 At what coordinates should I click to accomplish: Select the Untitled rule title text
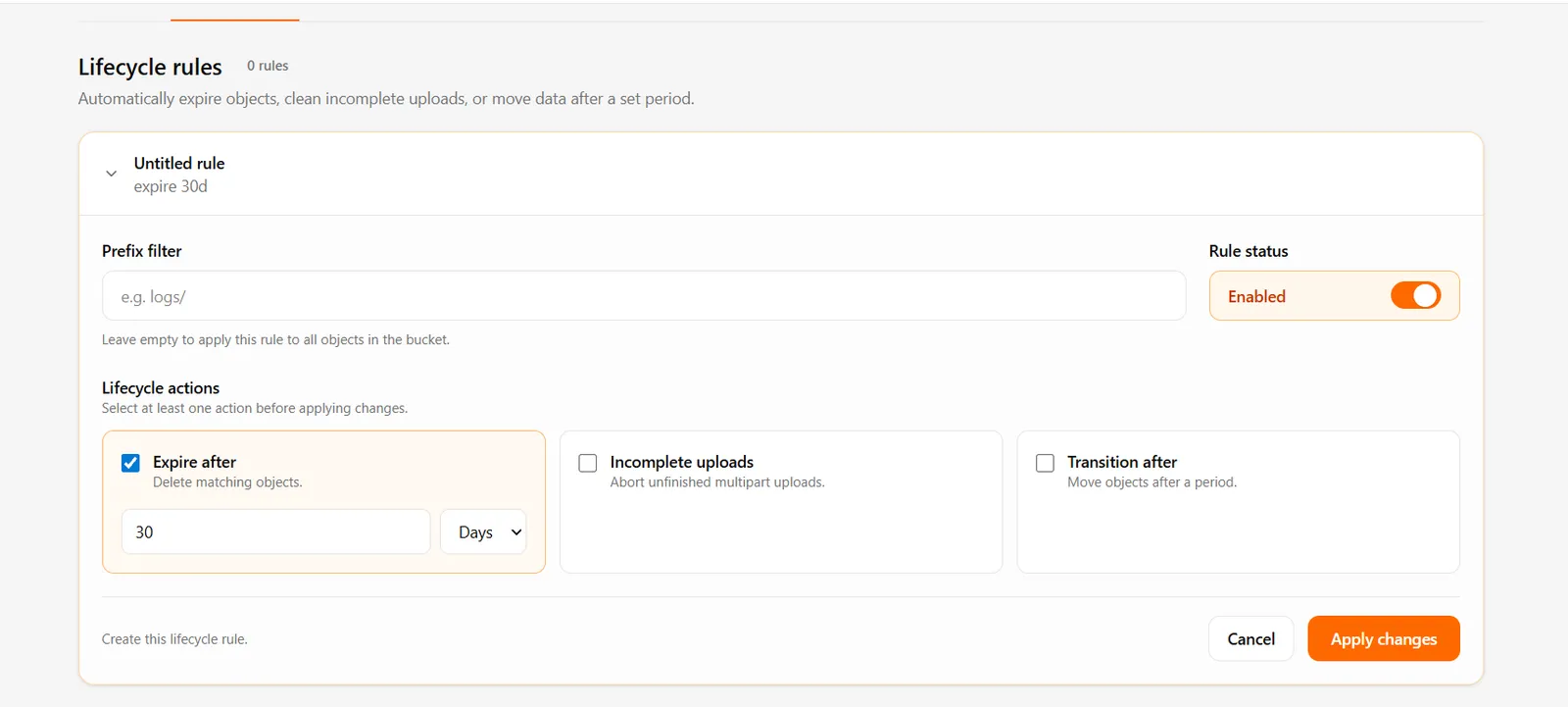pos(179,163)
